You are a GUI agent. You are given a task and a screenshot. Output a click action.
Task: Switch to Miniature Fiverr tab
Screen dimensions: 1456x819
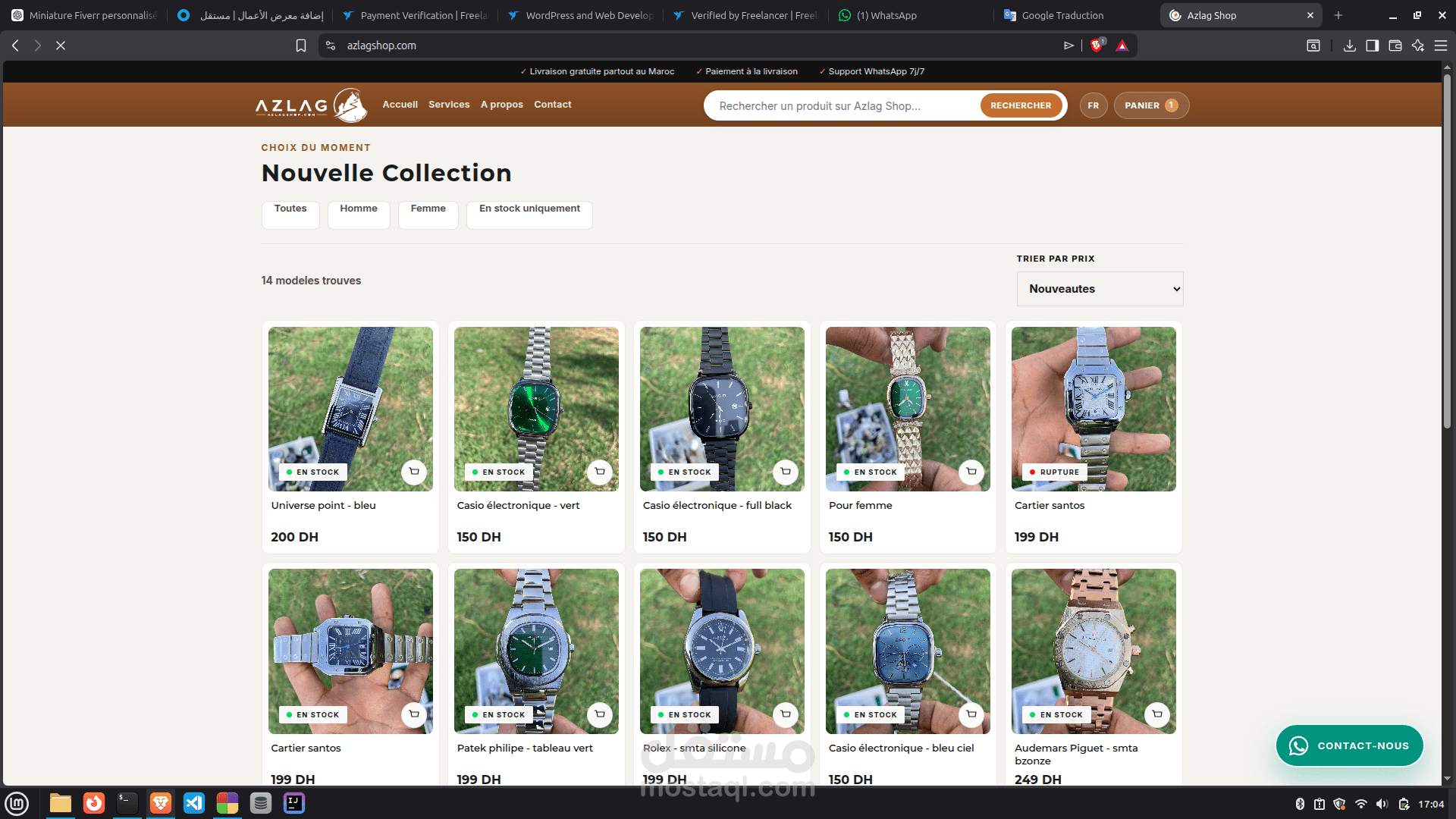pos(85,15)
